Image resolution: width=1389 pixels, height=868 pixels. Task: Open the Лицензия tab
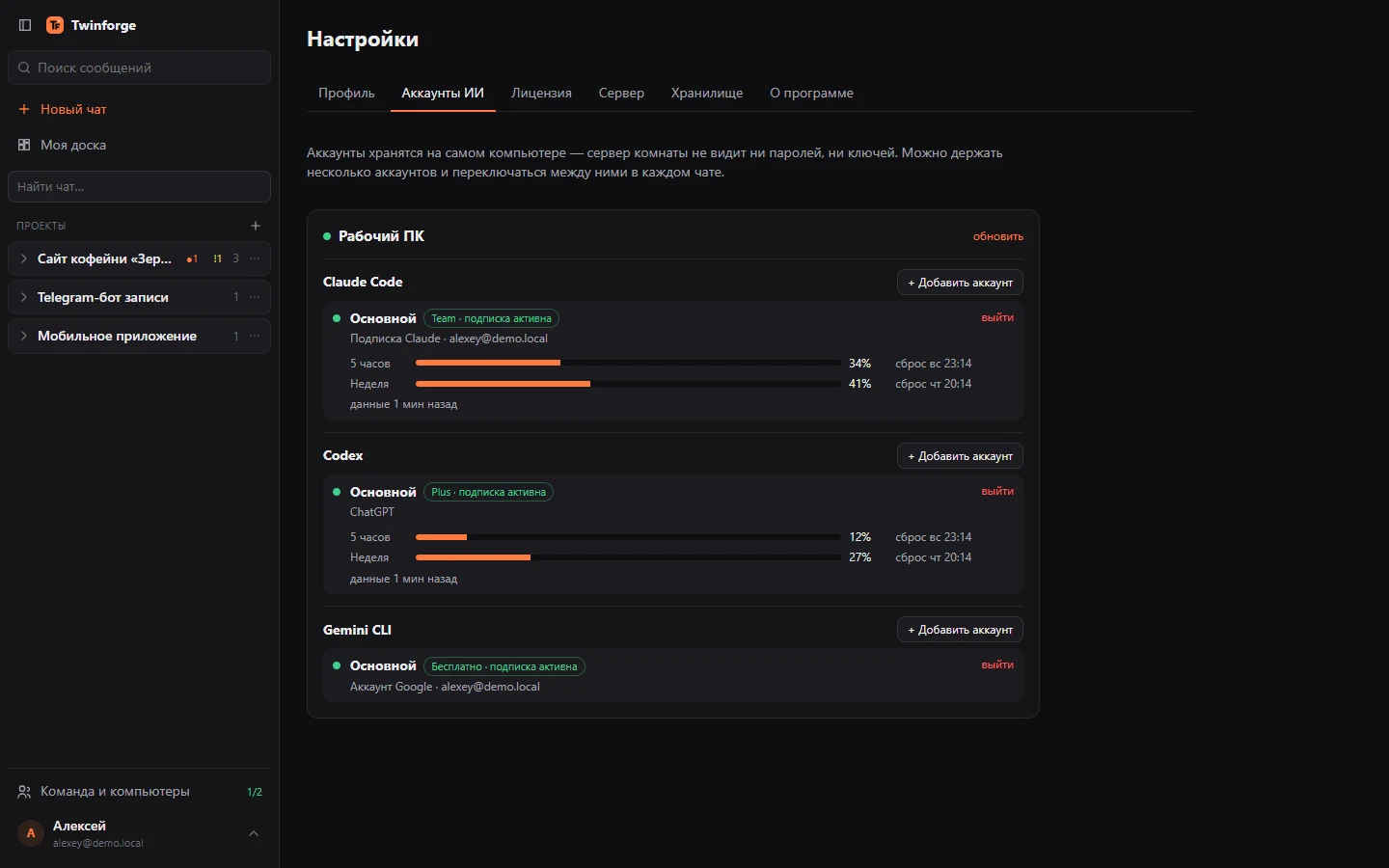(541, 93)
